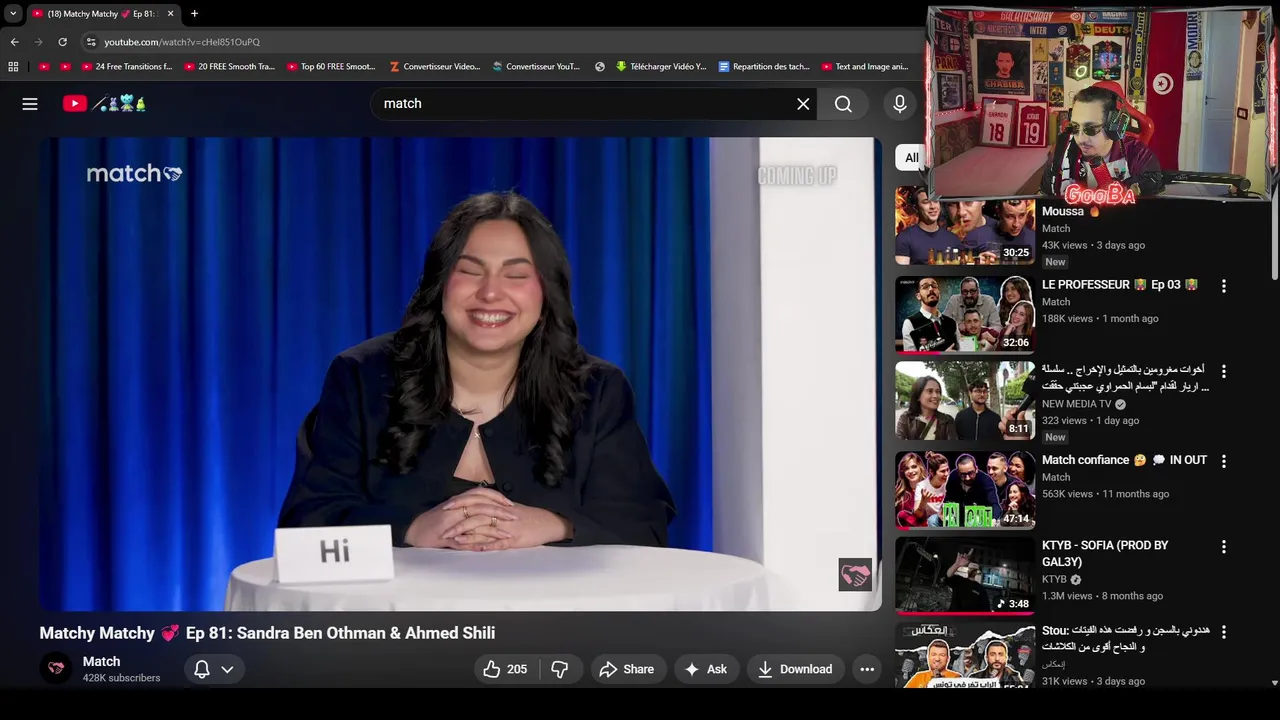Click the handshake watermark in the video corner

pyautogui.click(x=855, y=575)
